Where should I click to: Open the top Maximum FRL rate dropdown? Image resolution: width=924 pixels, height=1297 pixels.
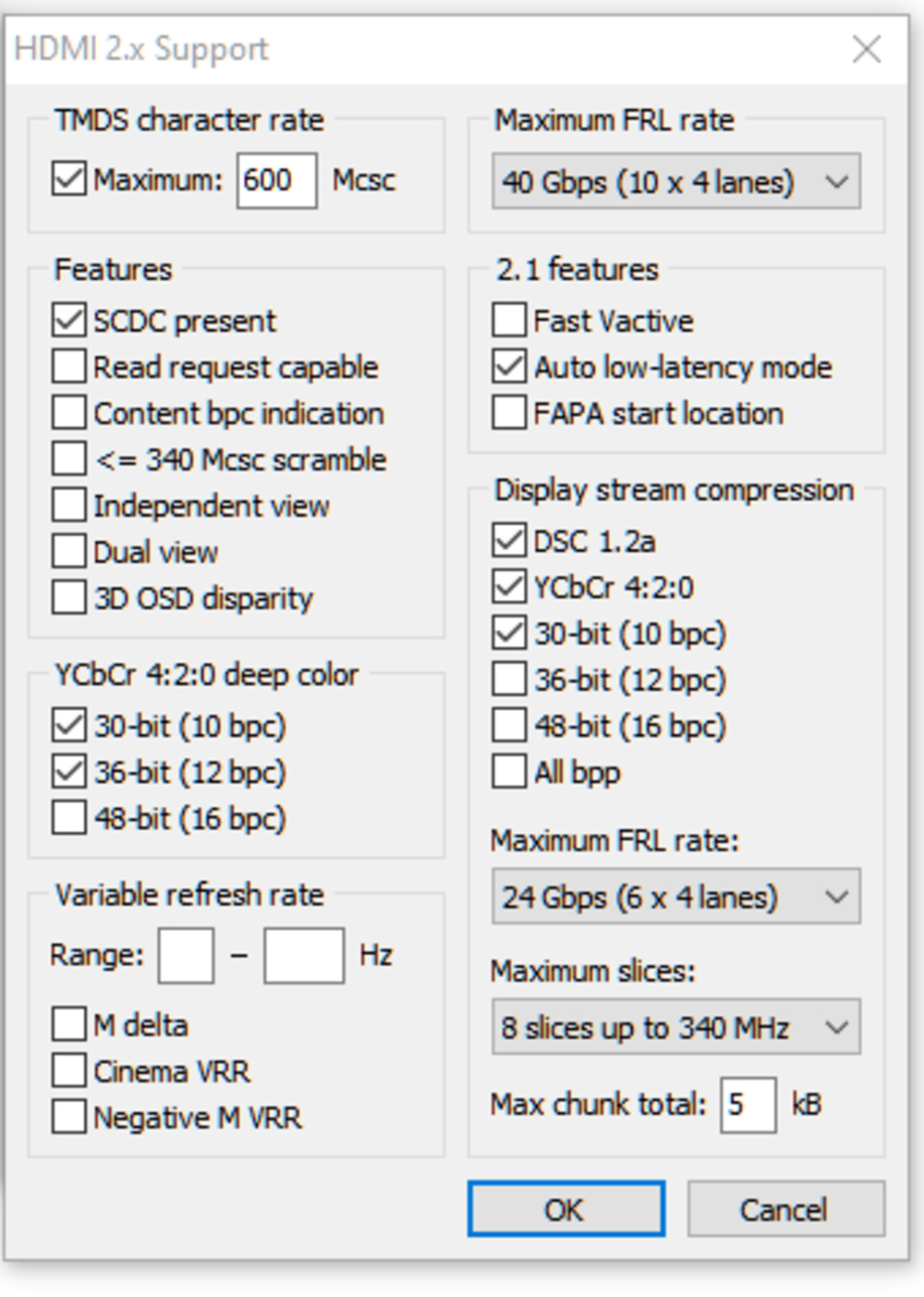[675, 181]
